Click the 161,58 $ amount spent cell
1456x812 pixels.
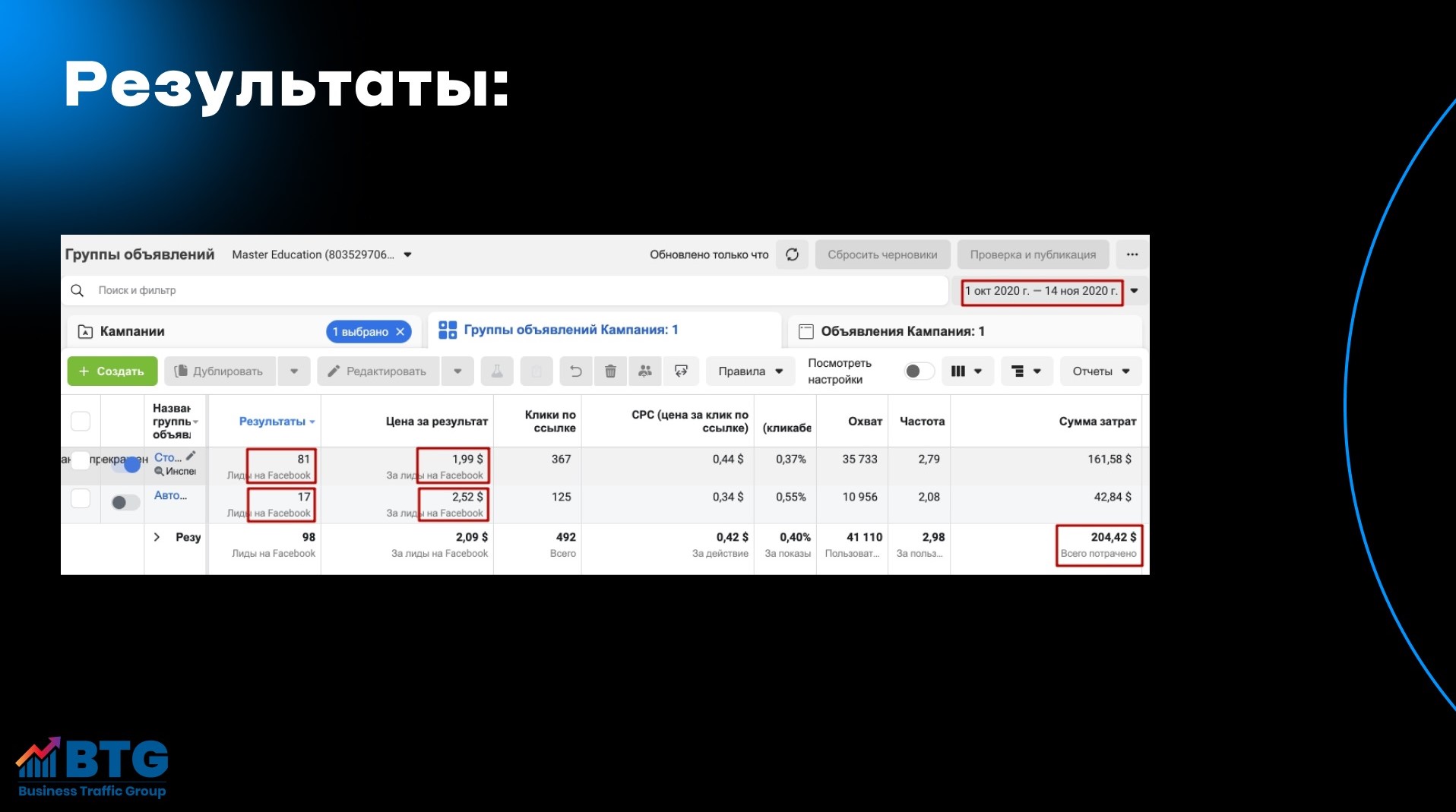[1109, 459]
